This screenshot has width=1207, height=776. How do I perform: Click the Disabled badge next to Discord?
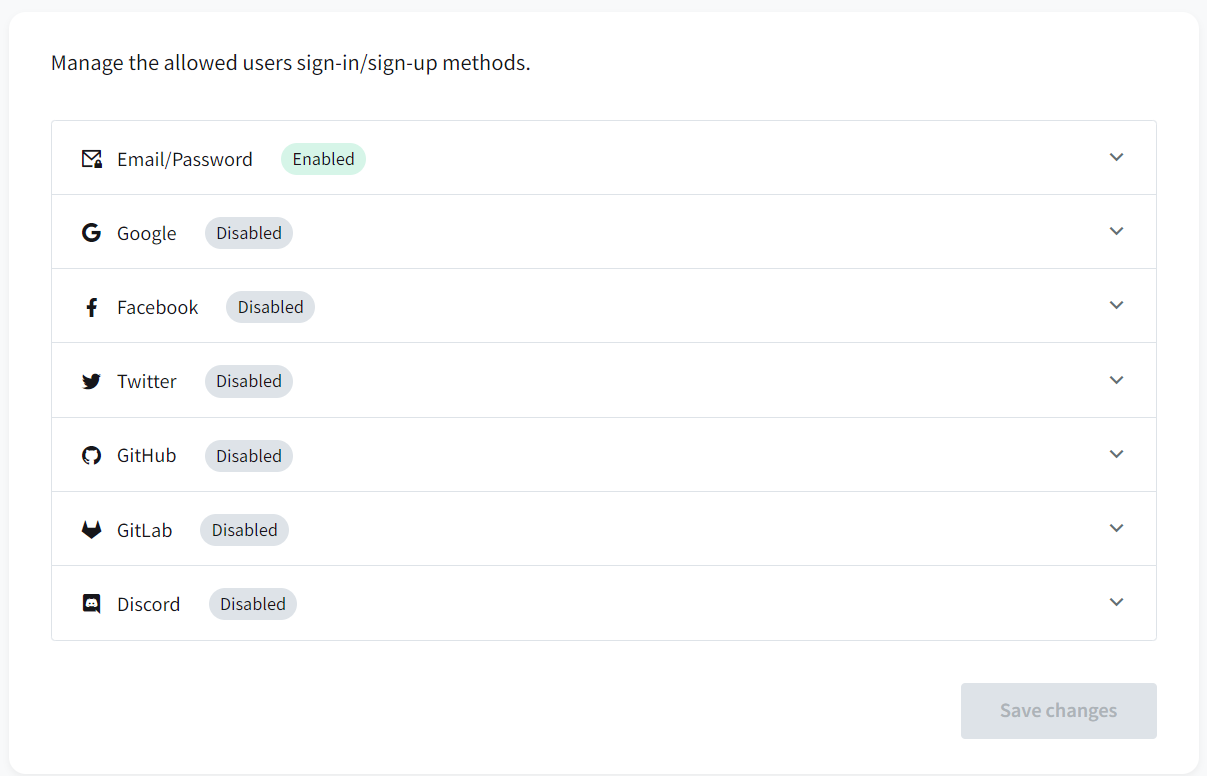(x=253, y=604)
